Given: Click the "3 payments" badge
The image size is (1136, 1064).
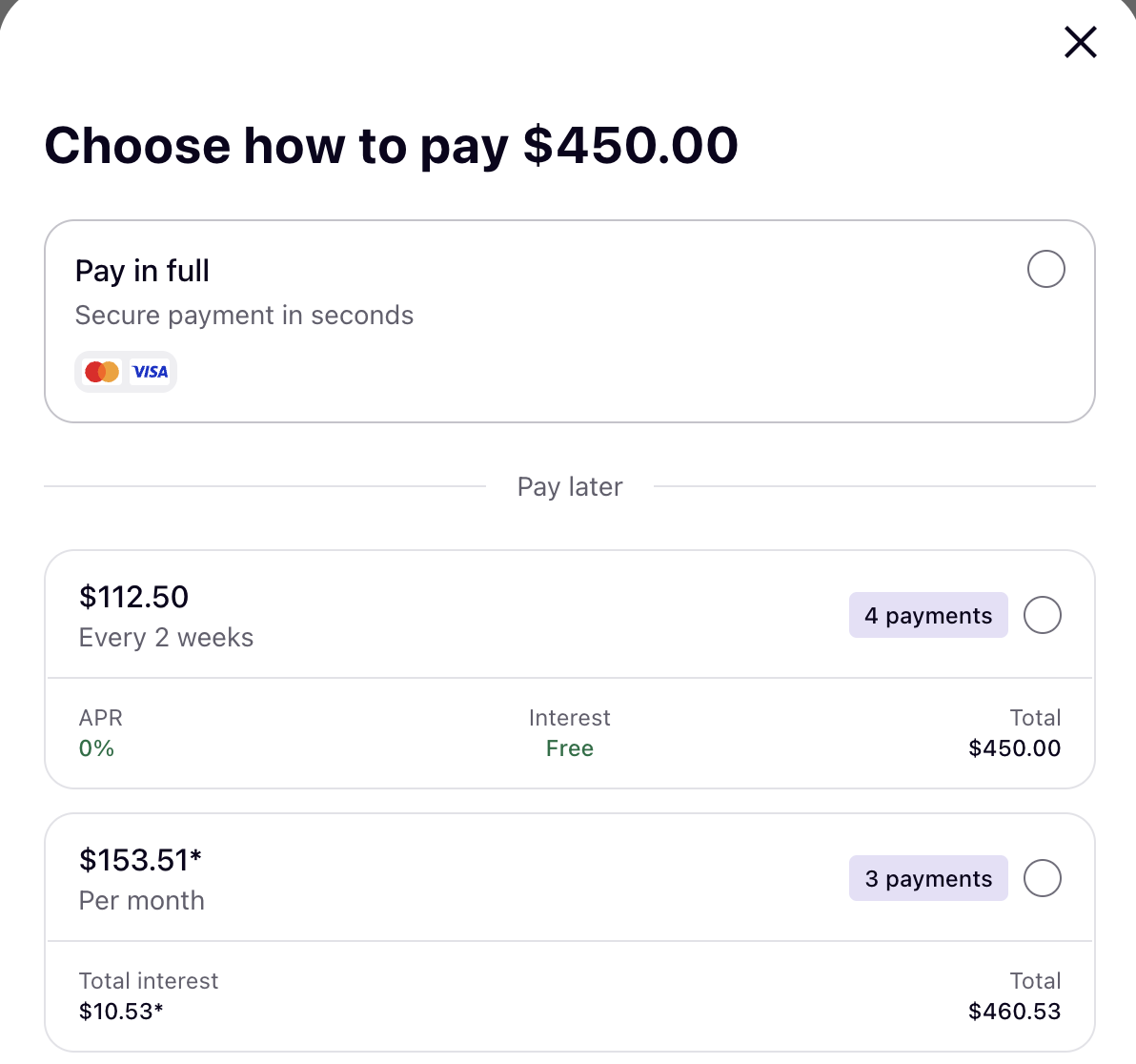Looking at the screenshot, I should click(x=927, y=879).
